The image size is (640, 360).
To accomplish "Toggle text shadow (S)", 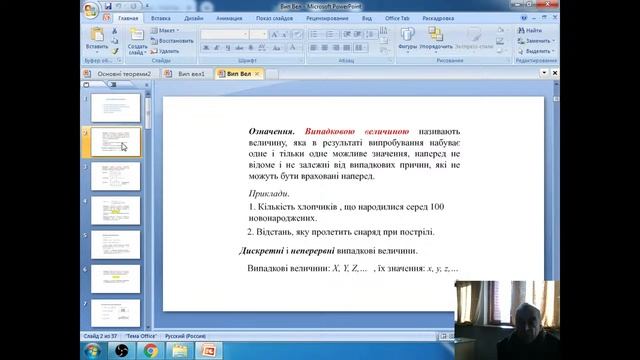I will 251,48.
